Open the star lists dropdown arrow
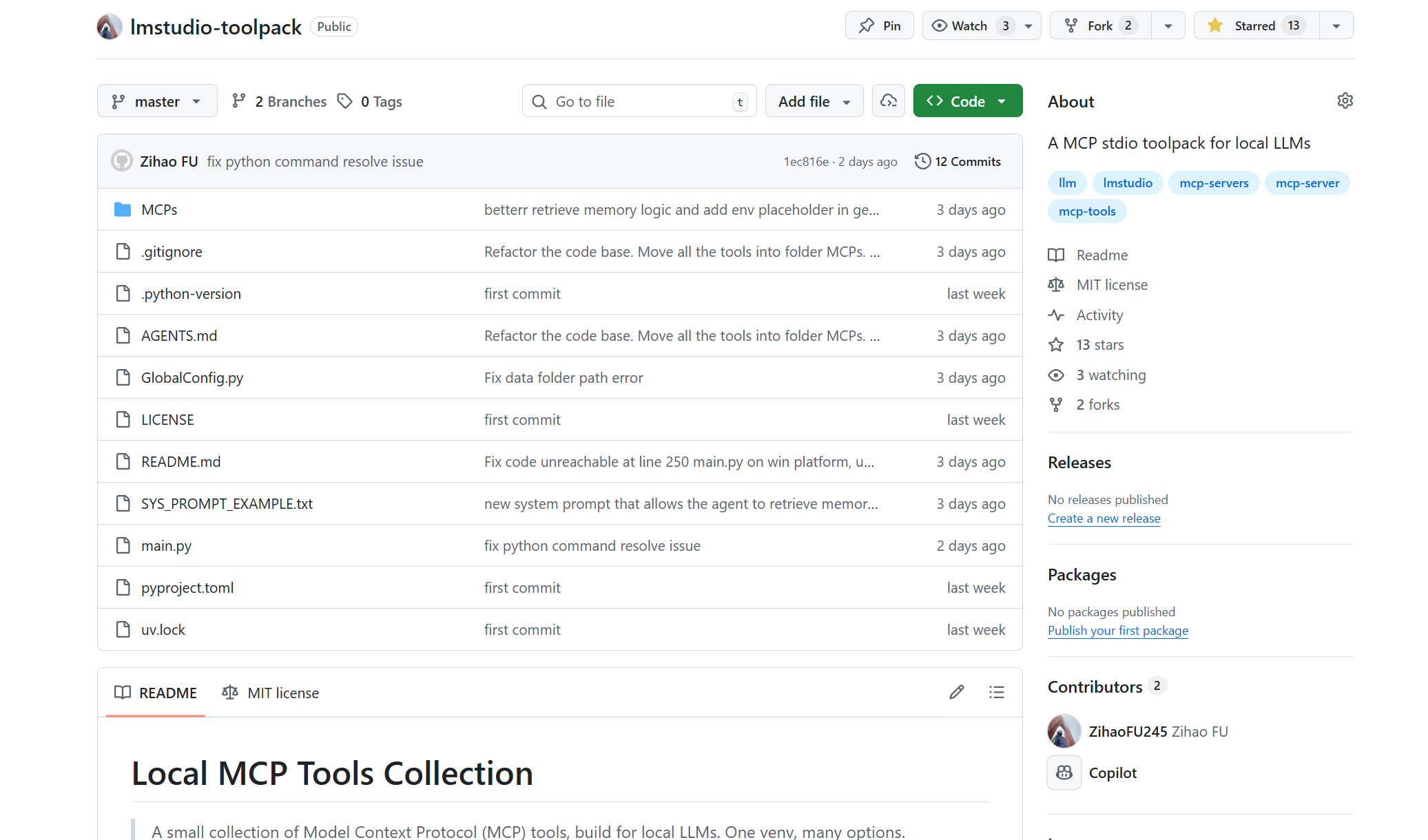This screenshot has width=1428, height=840. pos(1336,25)
